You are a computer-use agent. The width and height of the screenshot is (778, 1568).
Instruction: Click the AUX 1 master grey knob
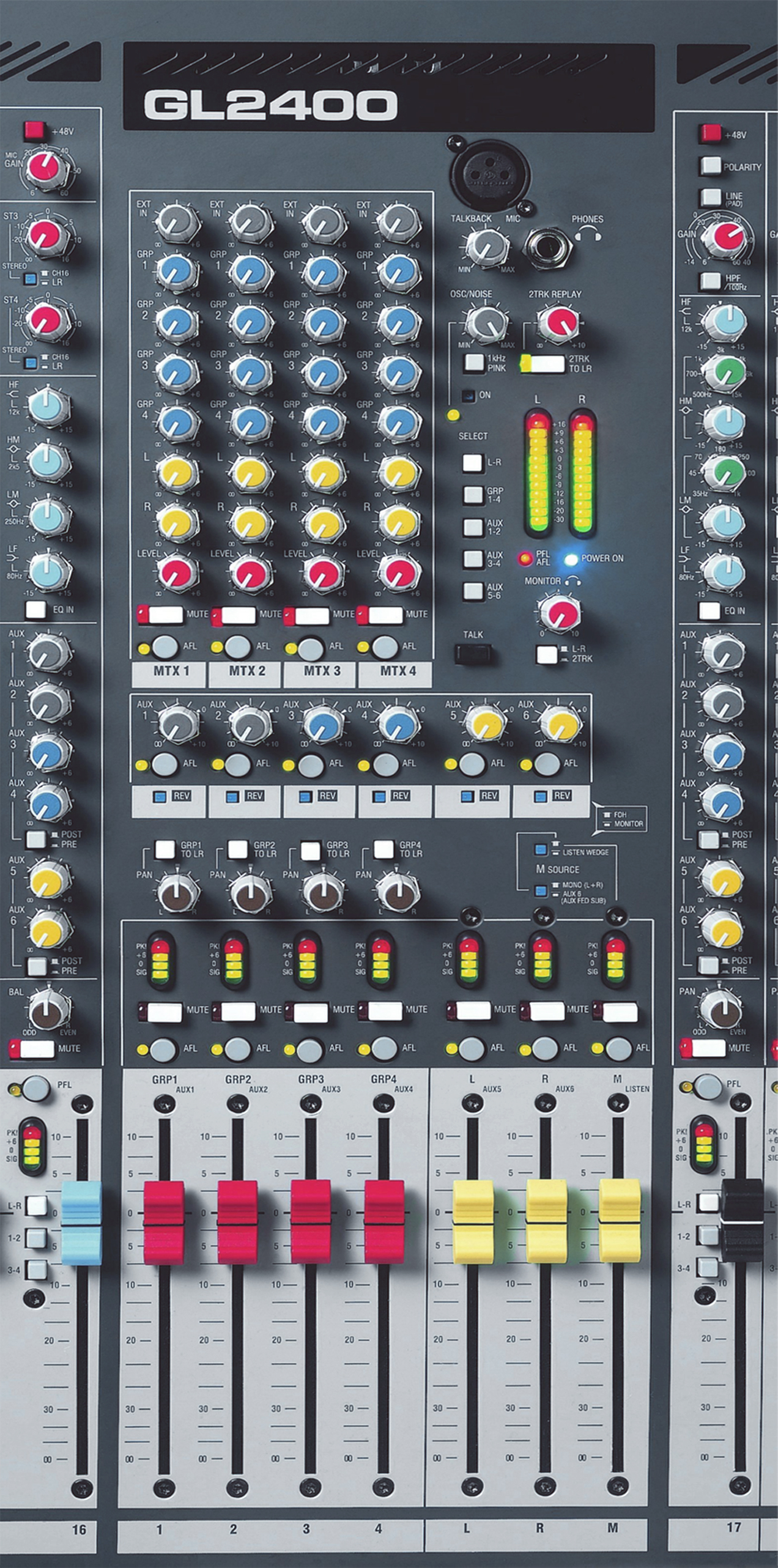pyautogui.click(x=179, y=723)
